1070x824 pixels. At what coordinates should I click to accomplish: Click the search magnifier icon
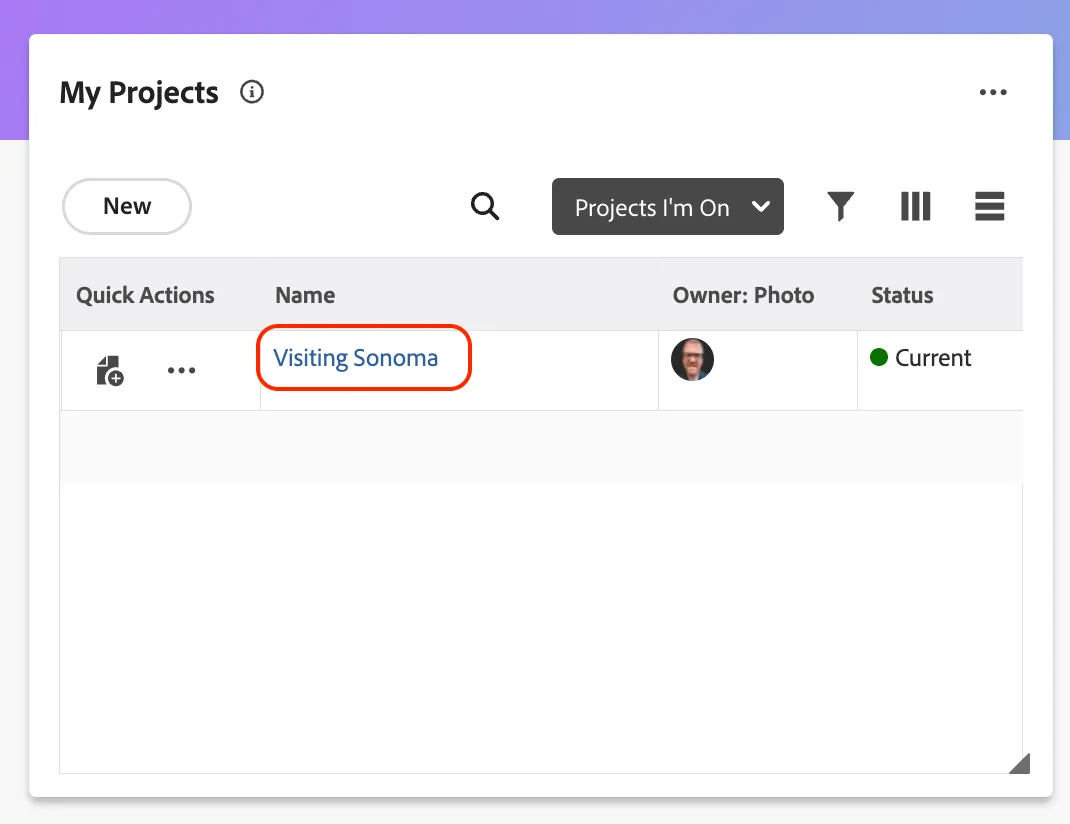(x=485, y=206)
